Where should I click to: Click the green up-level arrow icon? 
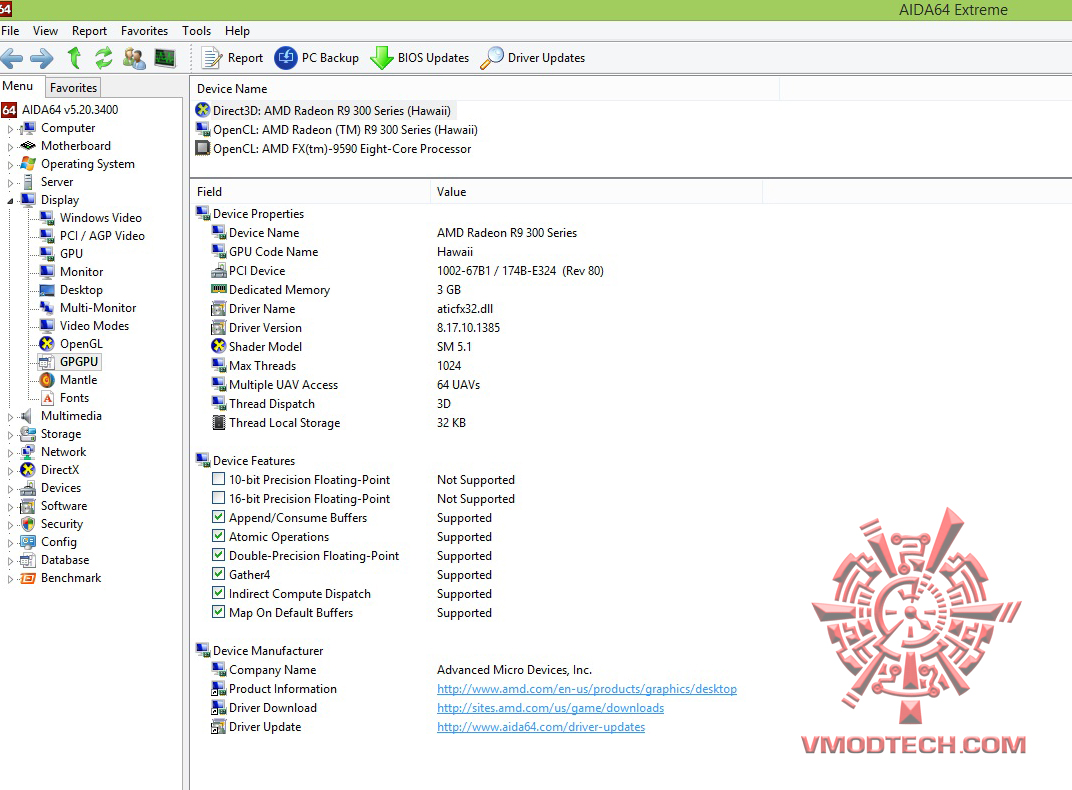(x=75, y=58)
